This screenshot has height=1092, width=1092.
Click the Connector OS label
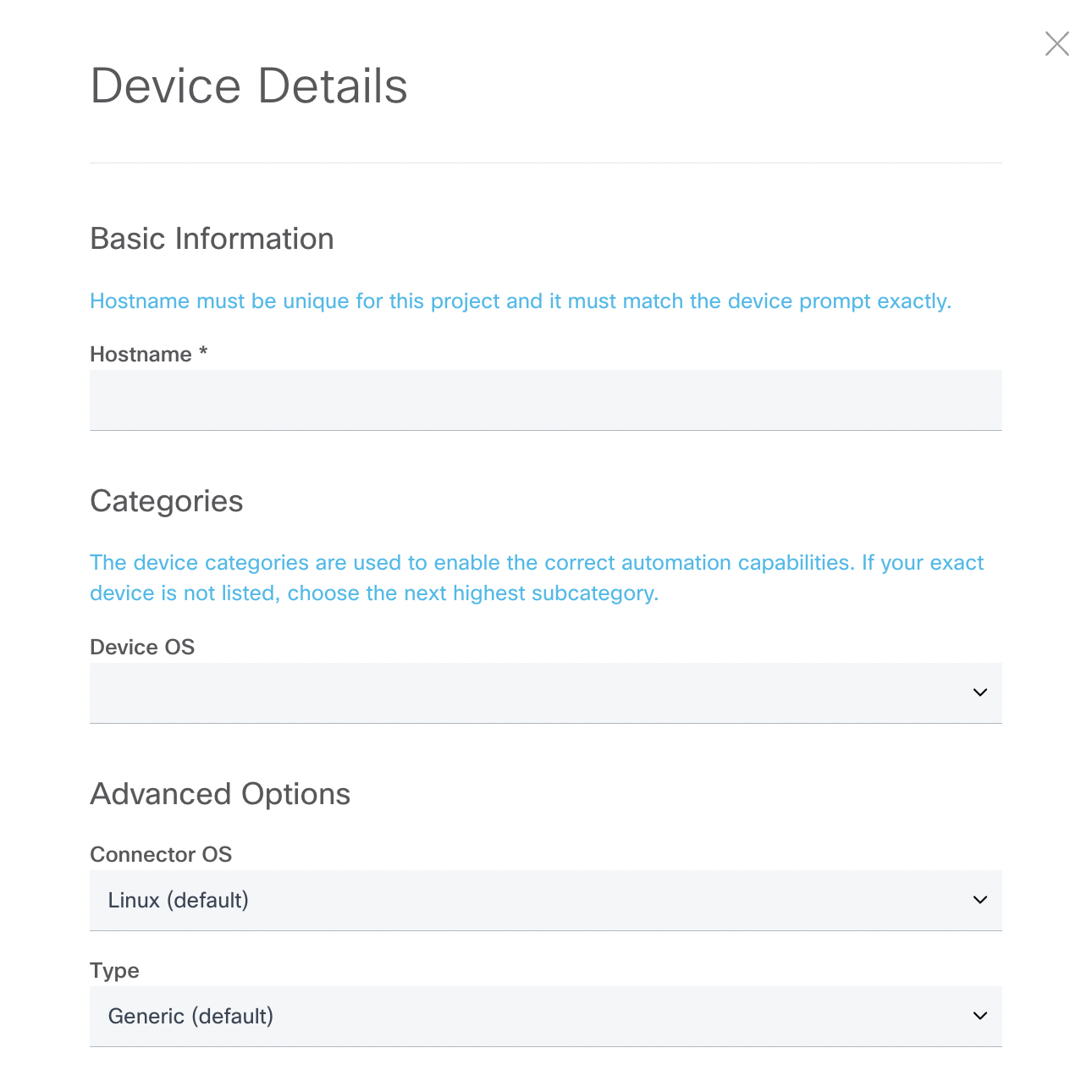pos(161,854)
